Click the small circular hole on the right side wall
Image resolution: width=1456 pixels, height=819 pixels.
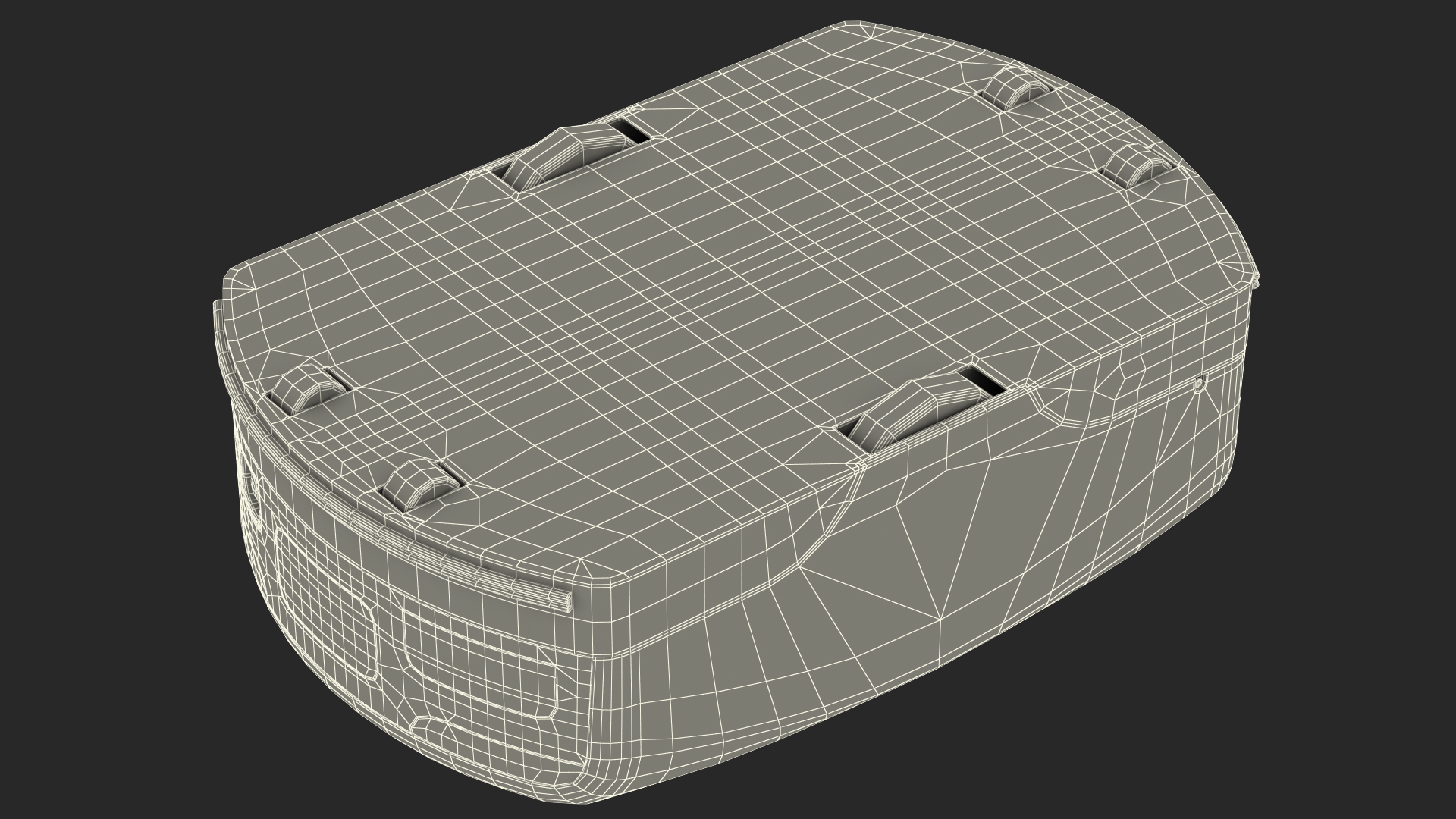tap(1197, 384)
